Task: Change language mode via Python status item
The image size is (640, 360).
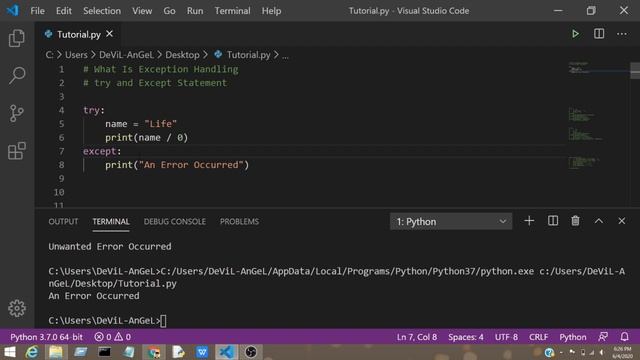Action: tap(573, 337)
